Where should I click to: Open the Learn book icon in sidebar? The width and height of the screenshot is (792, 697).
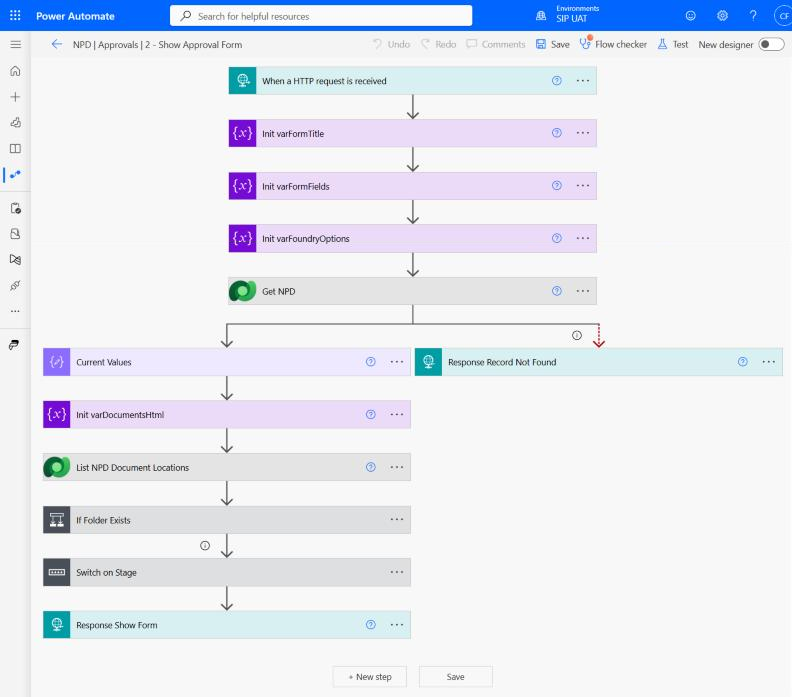16,148
